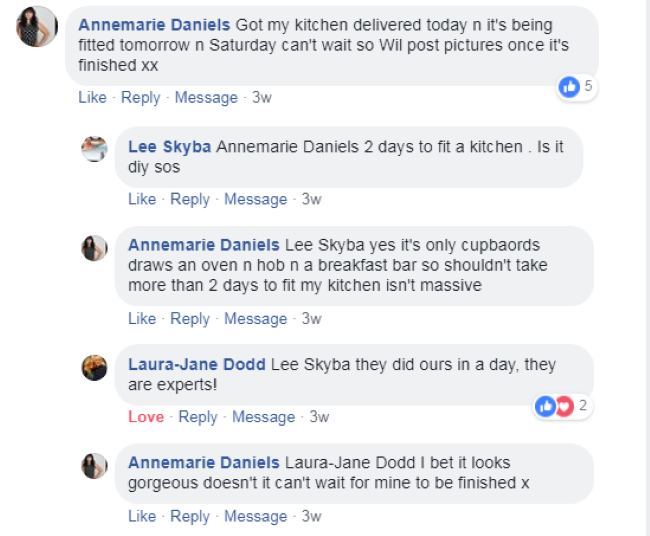The image size is (650, 536).
Task: Open Laura-Jane Dodd's profile avatar
Action: [x=94, y=367]
